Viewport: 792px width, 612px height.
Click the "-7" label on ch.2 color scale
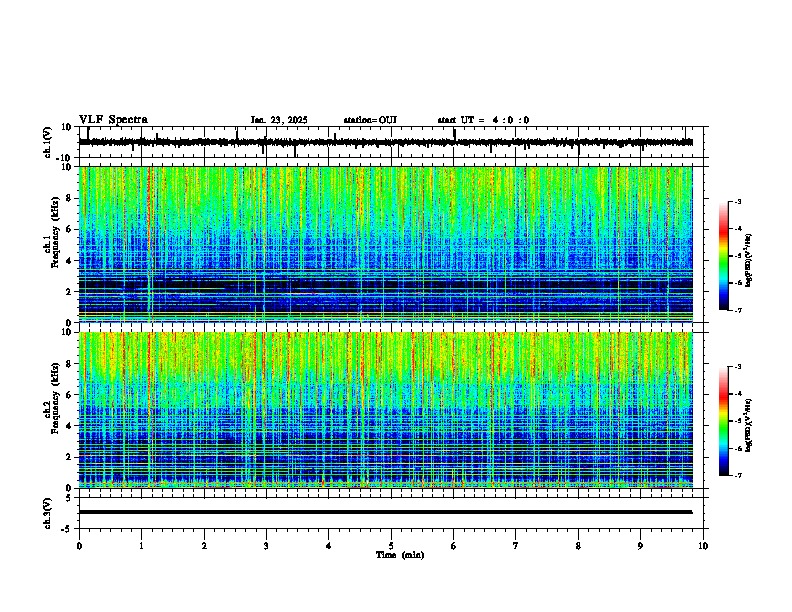pyautogui.click(x=737, y=476)
